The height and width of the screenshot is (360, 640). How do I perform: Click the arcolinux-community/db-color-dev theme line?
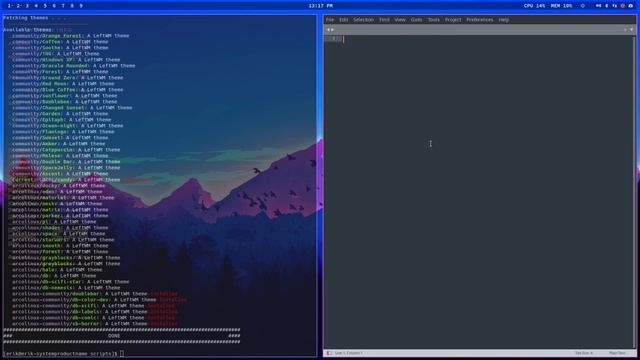coord(99,300)
